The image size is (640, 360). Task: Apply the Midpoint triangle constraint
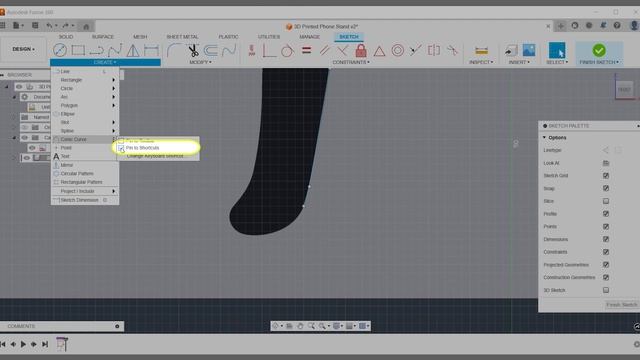(379, 51)
